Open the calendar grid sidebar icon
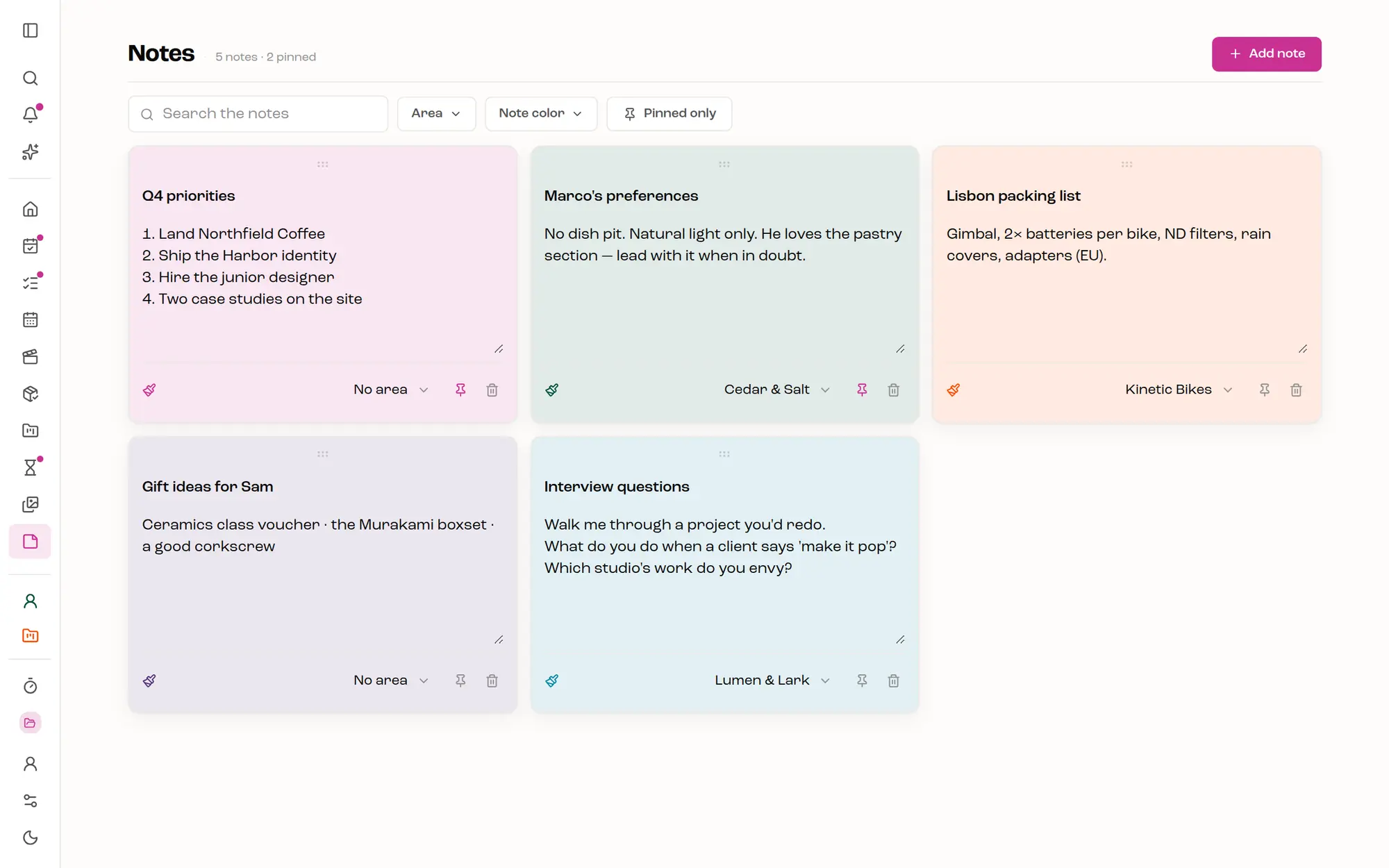This screenshot has height=868, width=1389. 30,320
